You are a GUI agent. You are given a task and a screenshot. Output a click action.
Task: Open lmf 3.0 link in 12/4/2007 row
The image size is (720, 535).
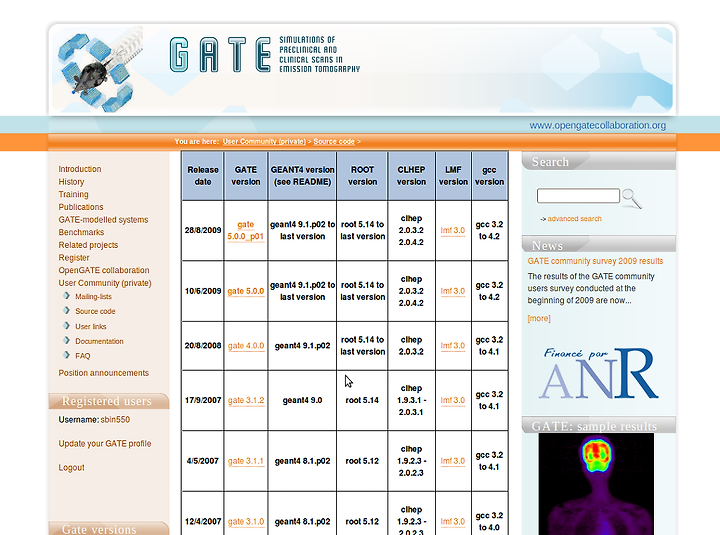point(453,521)
